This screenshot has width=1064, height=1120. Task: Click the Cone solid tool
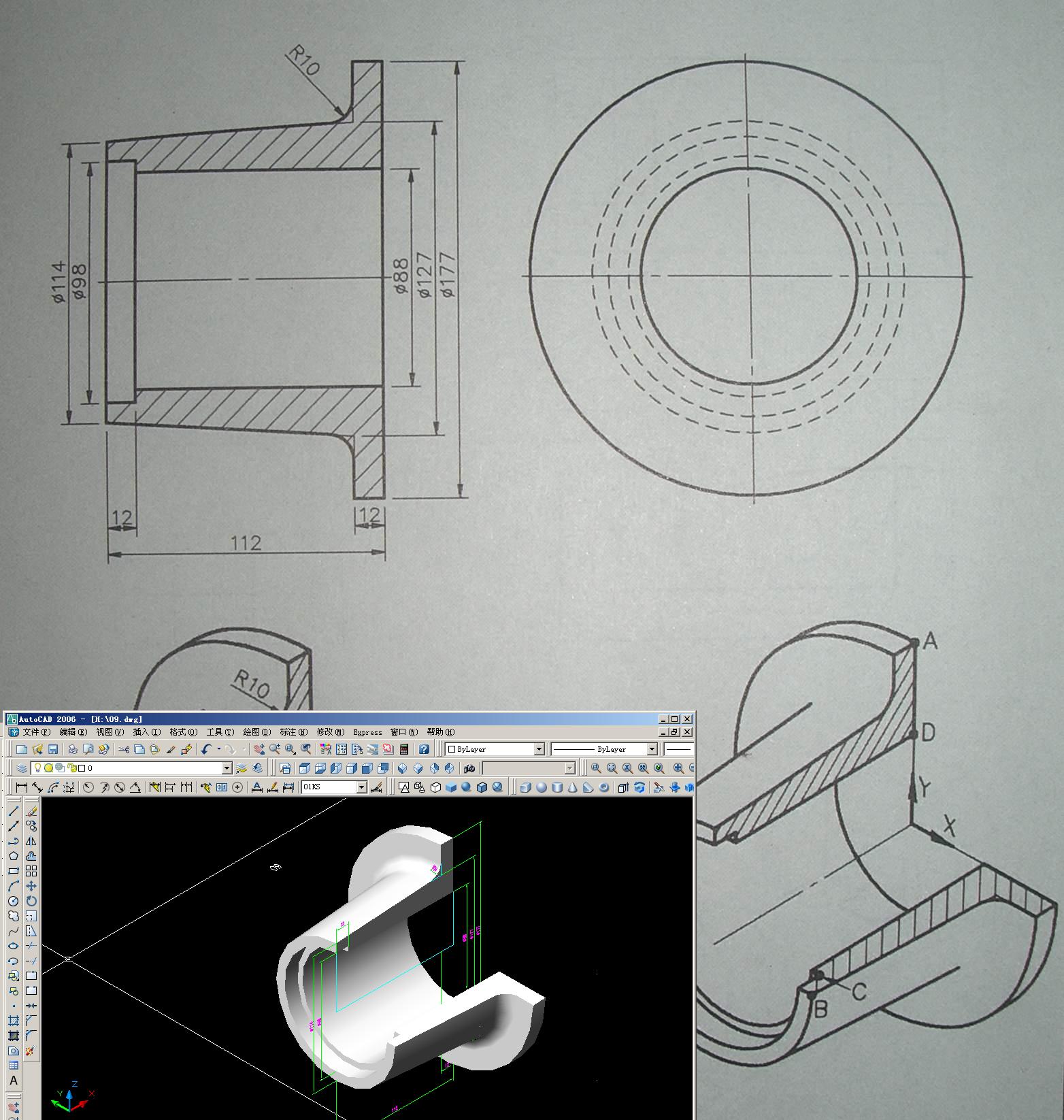tap(572, 787)
